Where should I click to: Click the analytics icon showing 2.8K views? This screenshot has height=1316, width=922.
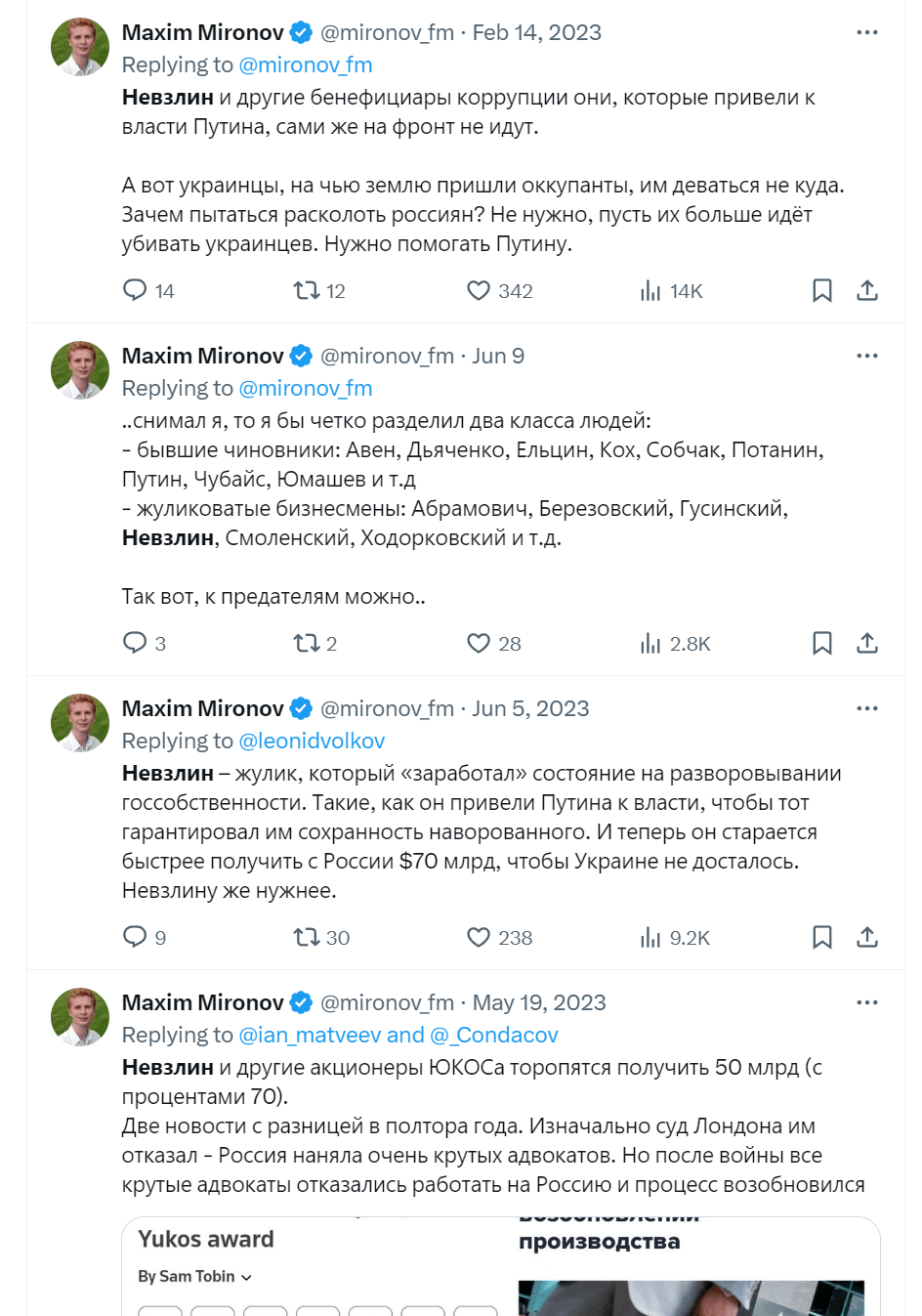coord(649,643)
